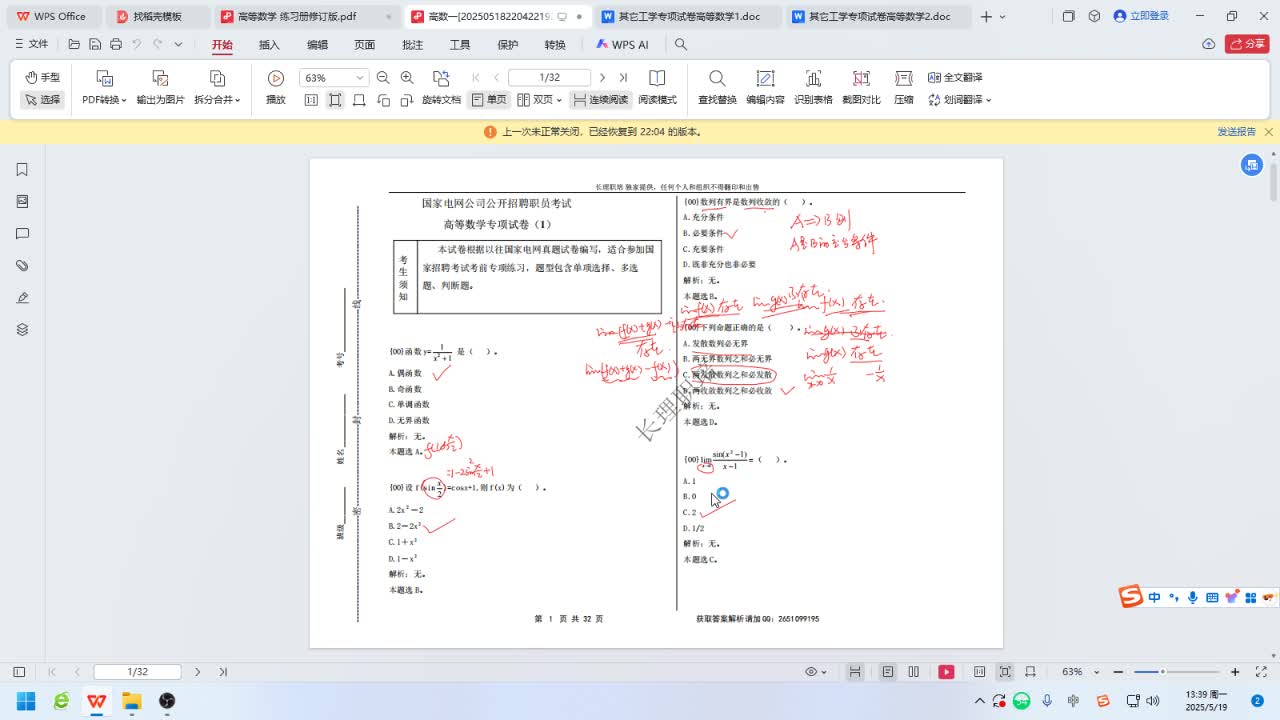This screenshot has width=1280, height=720.
Task: Start slideshow with 播放 button
Action: [x=276, y=88]
